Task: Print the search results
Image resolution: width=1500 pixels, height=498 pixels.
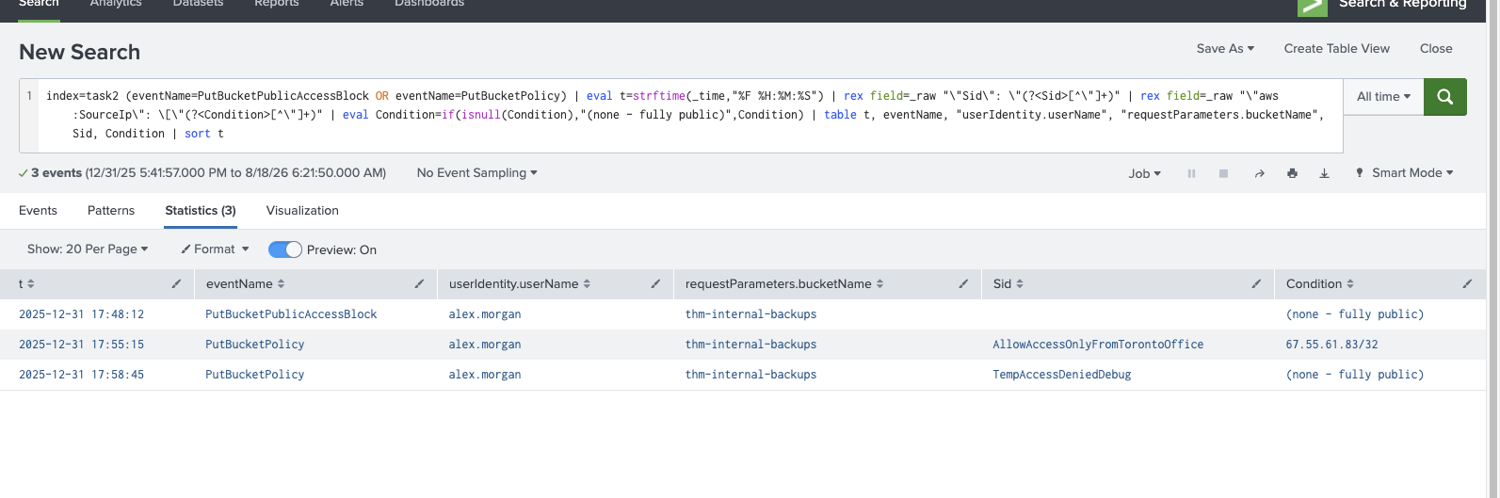Action: tap(1292, 173)
